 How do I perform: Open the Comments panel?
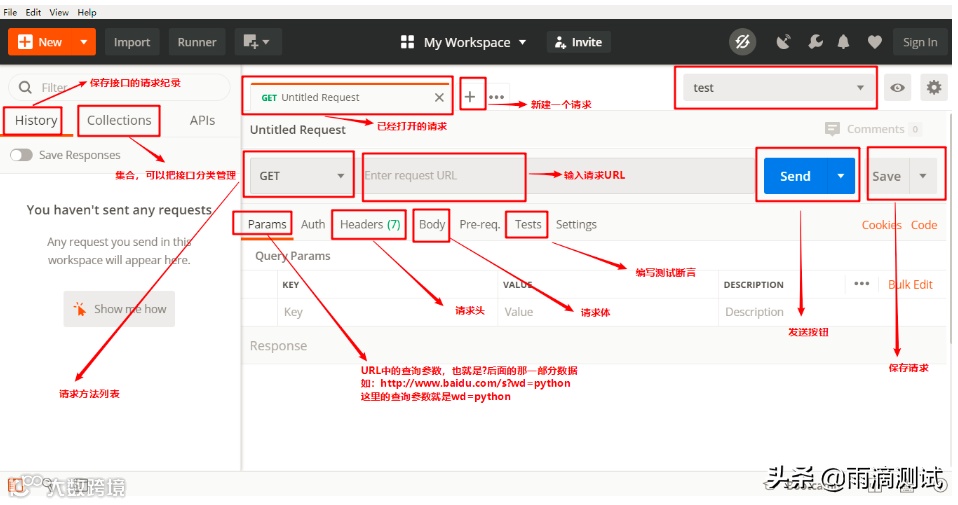point(872,129)
